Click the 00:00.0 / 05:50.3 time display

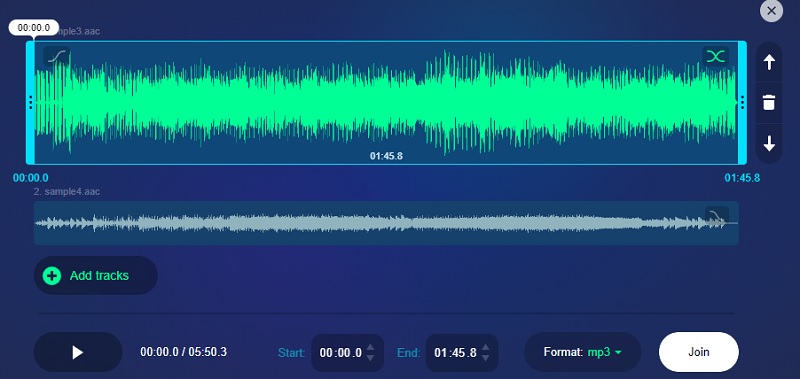[x=184, y=352]
